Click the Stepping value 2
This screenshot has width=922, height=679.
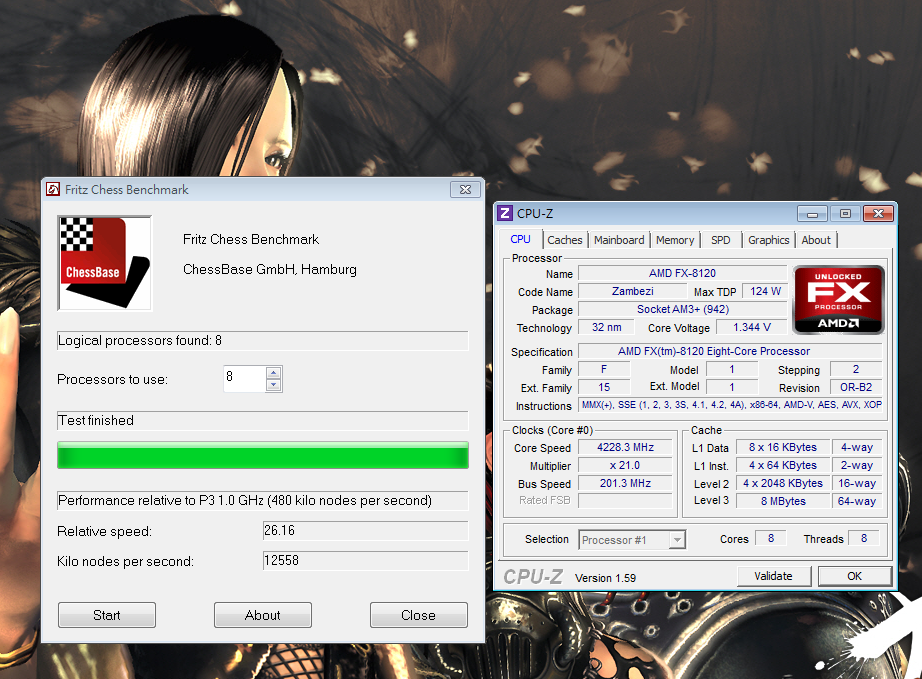pos(856,369)
